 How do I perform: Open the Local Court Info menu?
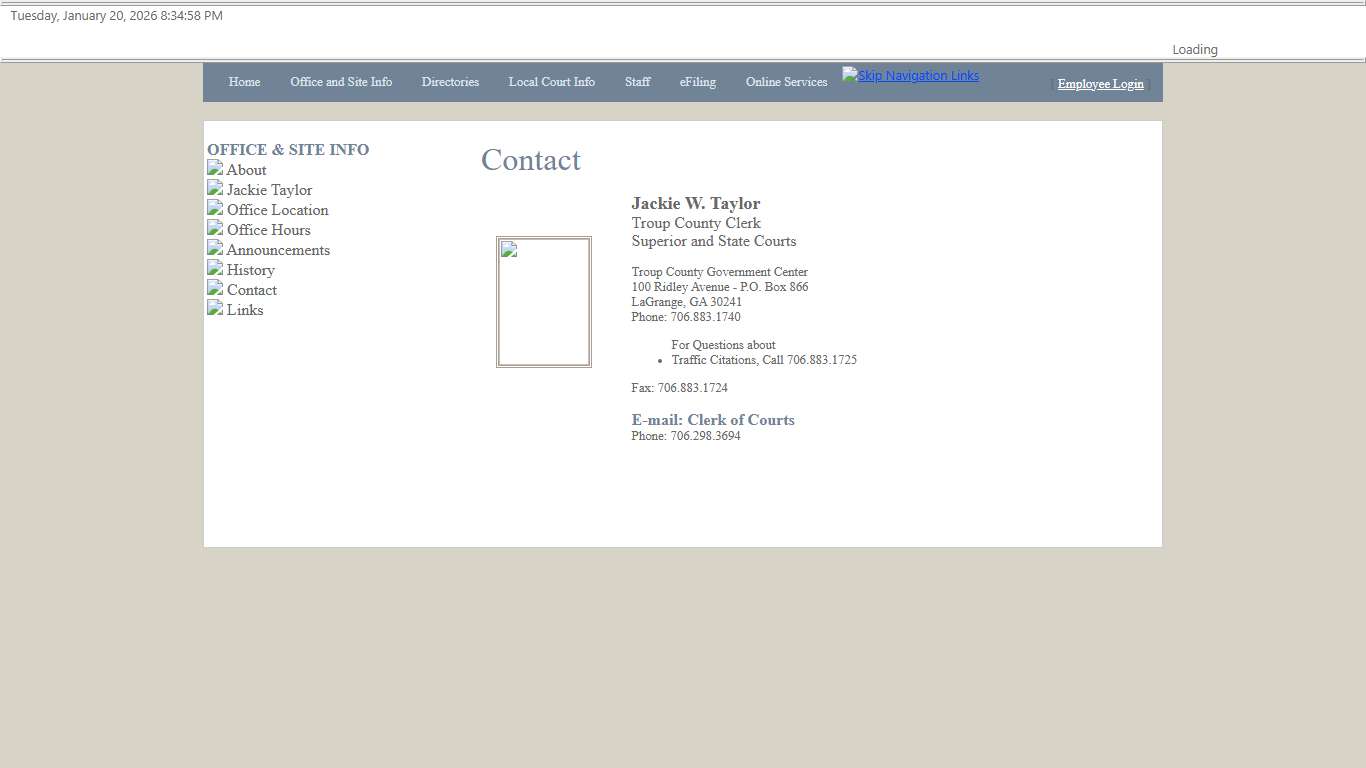(551, 82)
